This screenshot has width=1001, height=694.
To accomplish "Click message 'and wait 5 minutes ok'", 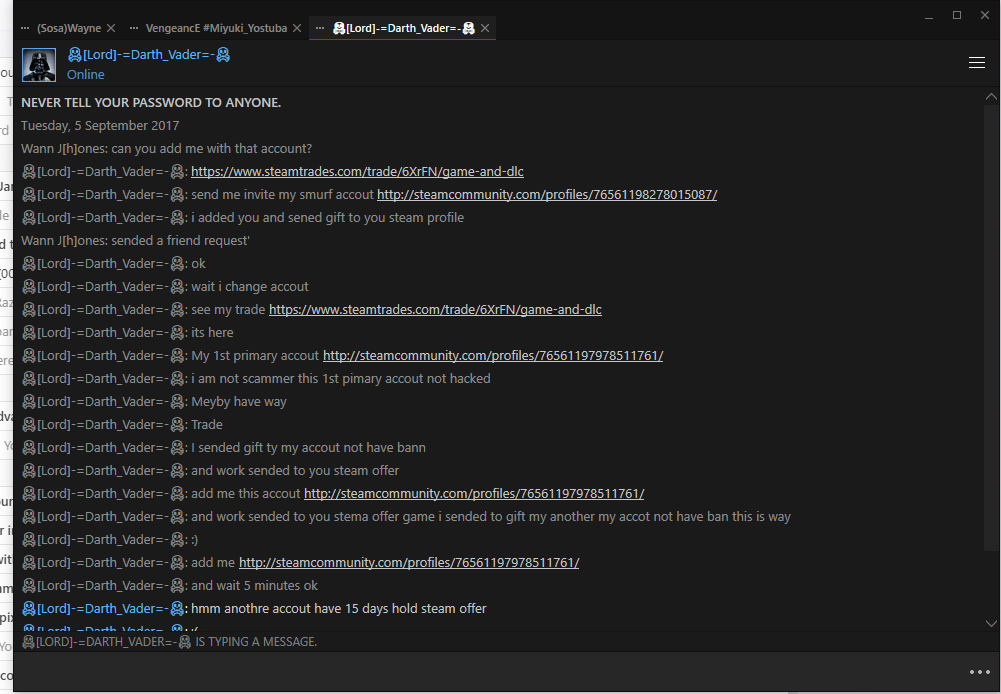I will [254, 585].
